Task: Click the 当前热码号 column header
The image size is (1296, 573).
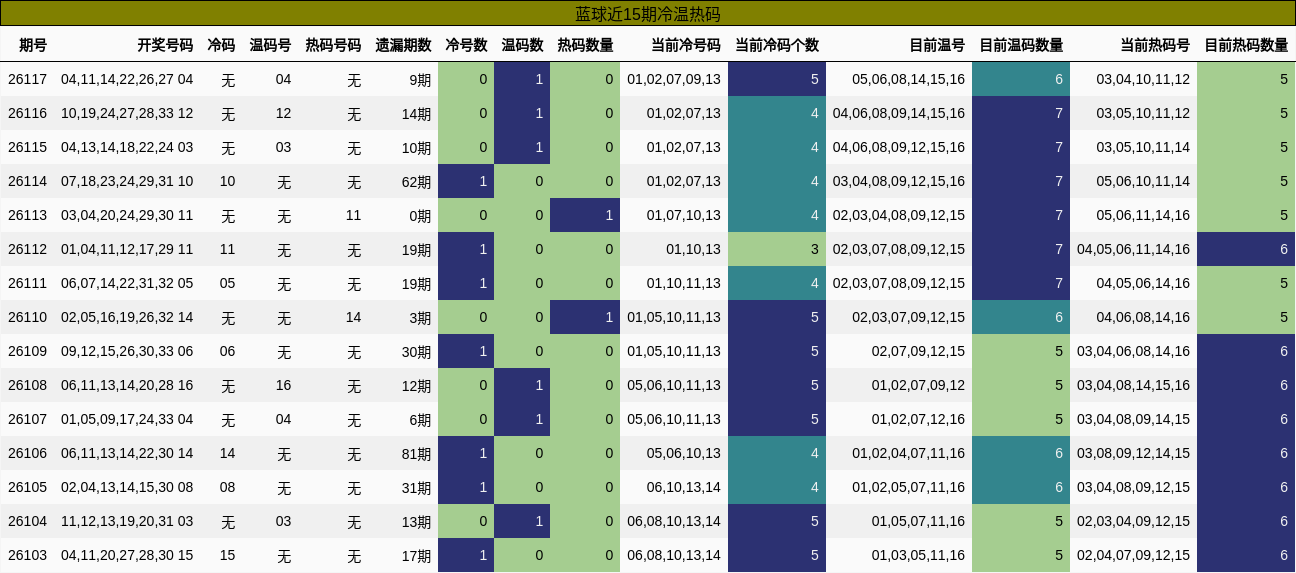Action: point(1155,45)
